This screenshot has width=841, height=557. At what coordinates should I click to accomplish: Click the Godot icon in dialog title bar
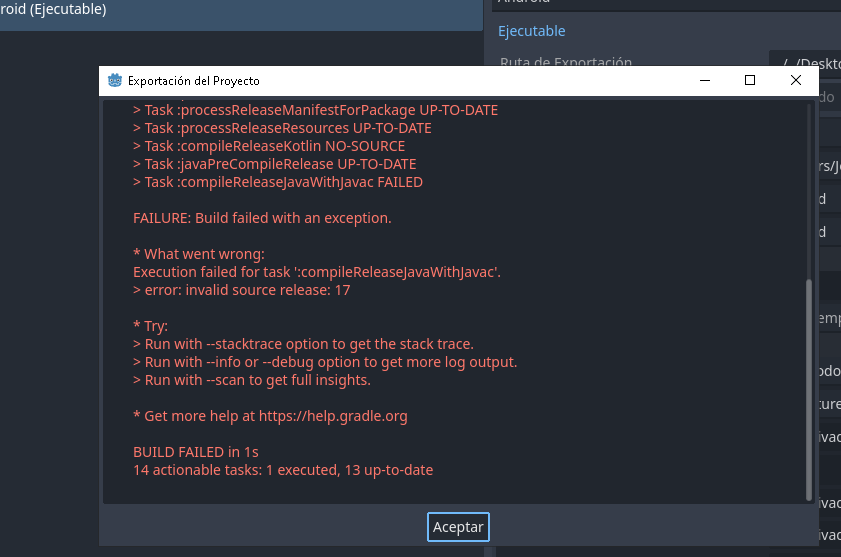click(115, 81)
